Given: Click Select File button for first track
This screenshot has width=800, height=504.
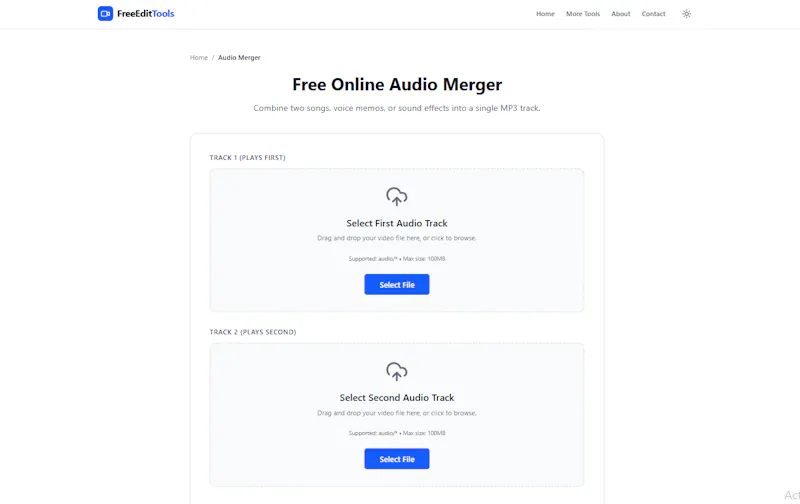Looking at the screenshot, I should [x=396, y=285].
